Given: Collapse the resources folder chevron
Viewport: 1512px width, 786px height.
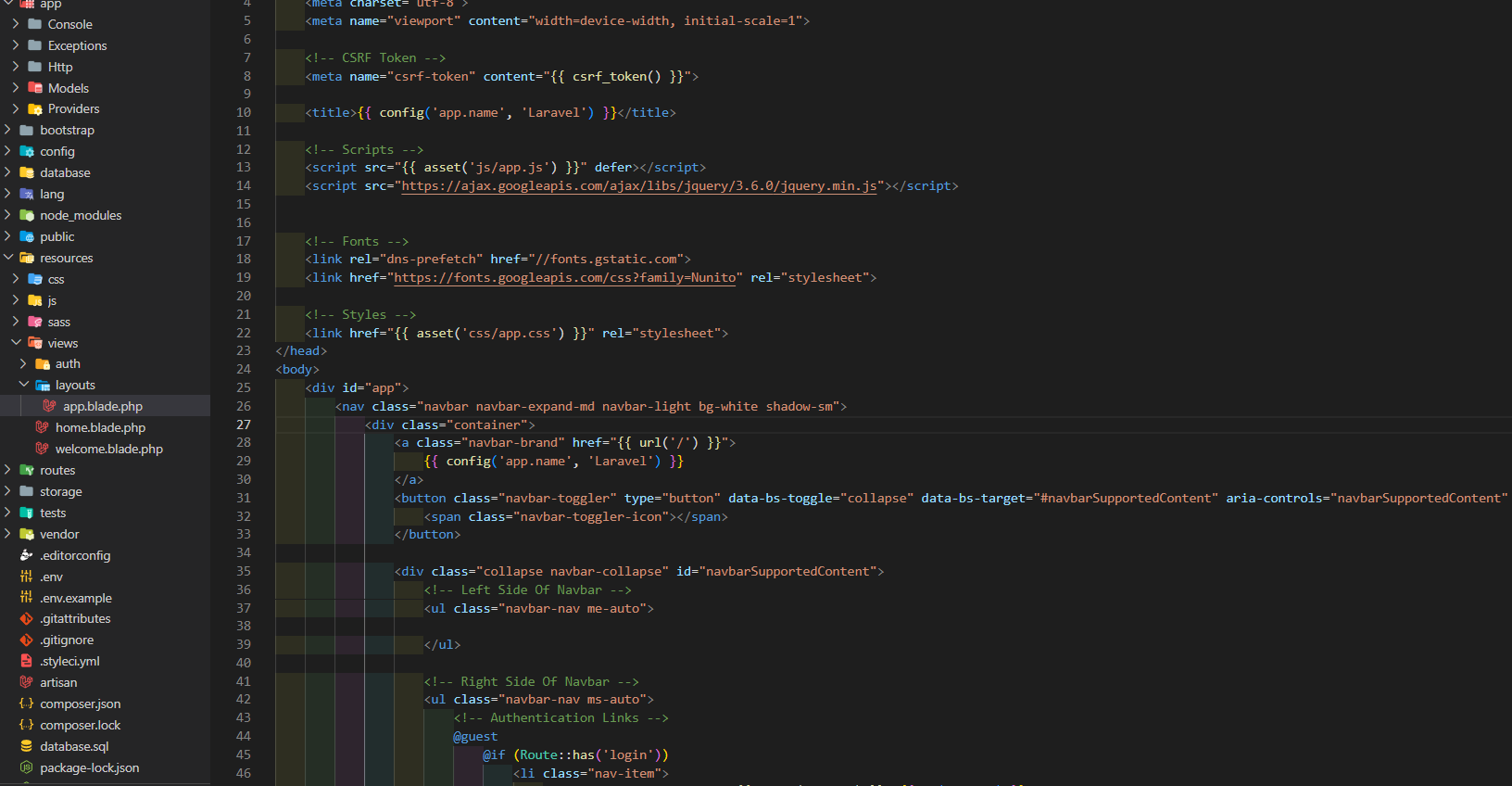Looking at the screenshot, I should (x=7, y=258).
